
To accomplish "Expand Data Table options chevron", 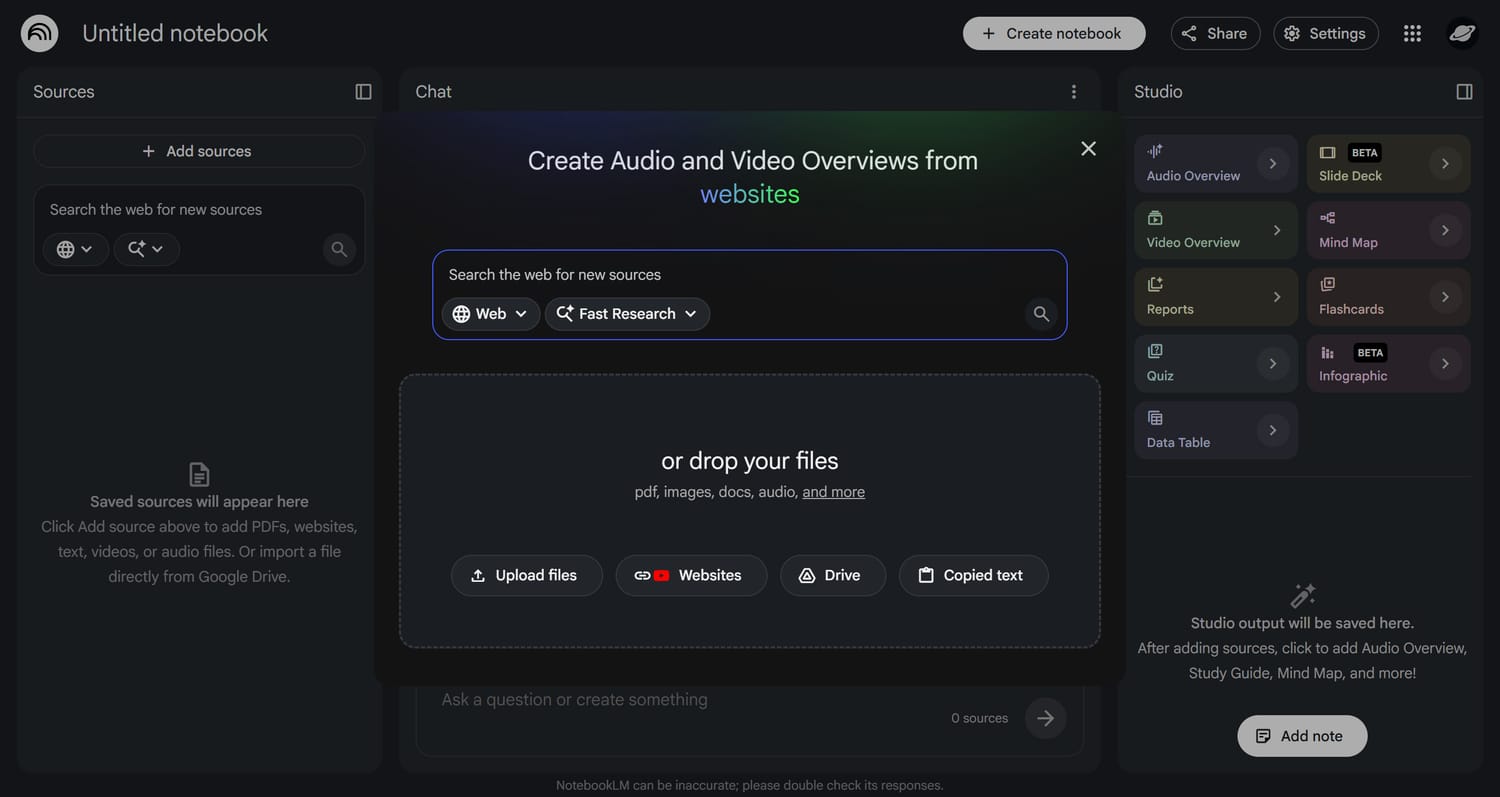I will click(x=1273, y=430).
